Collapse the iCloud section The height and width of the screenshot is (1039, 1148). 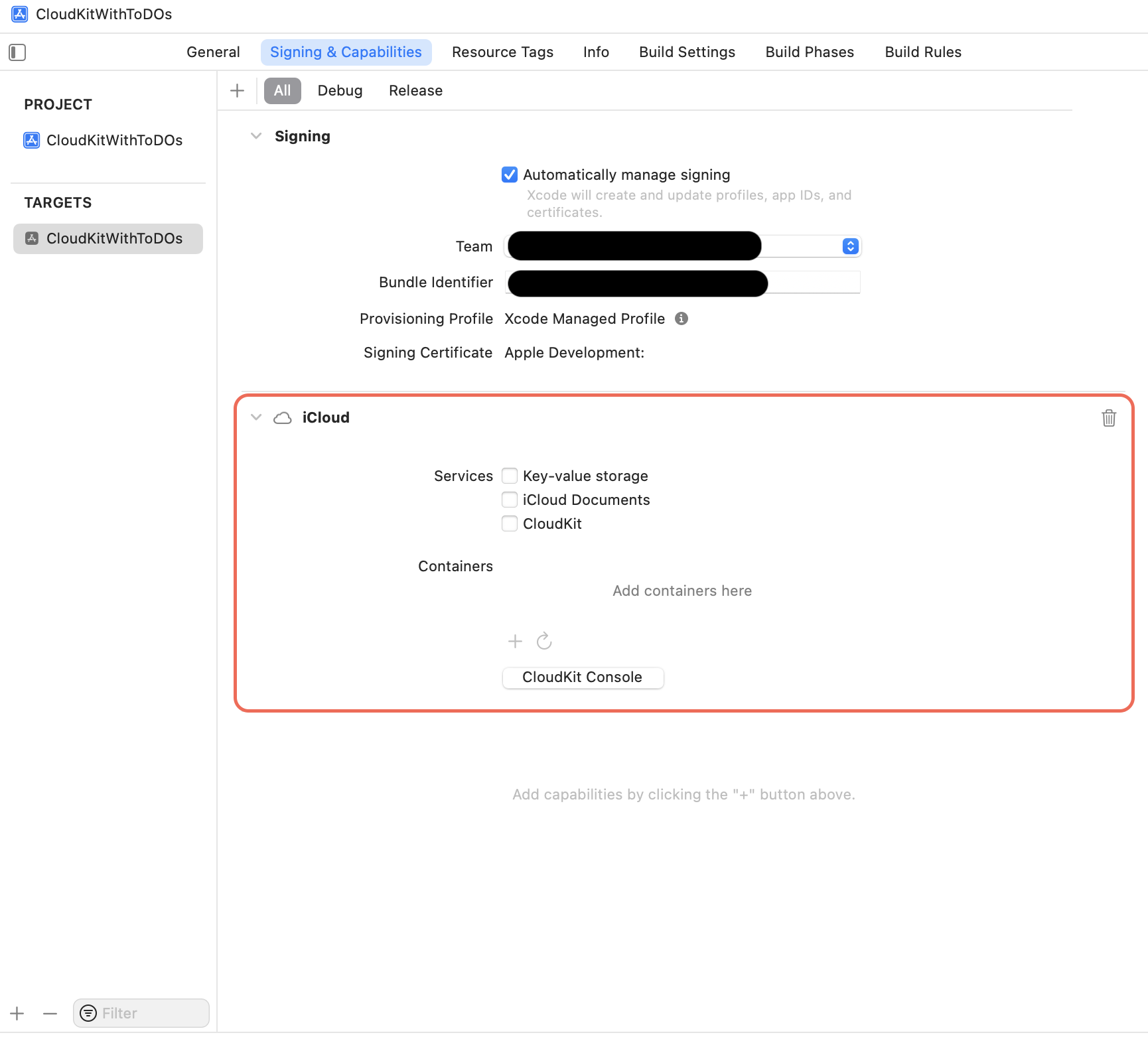tap(256, 417)
